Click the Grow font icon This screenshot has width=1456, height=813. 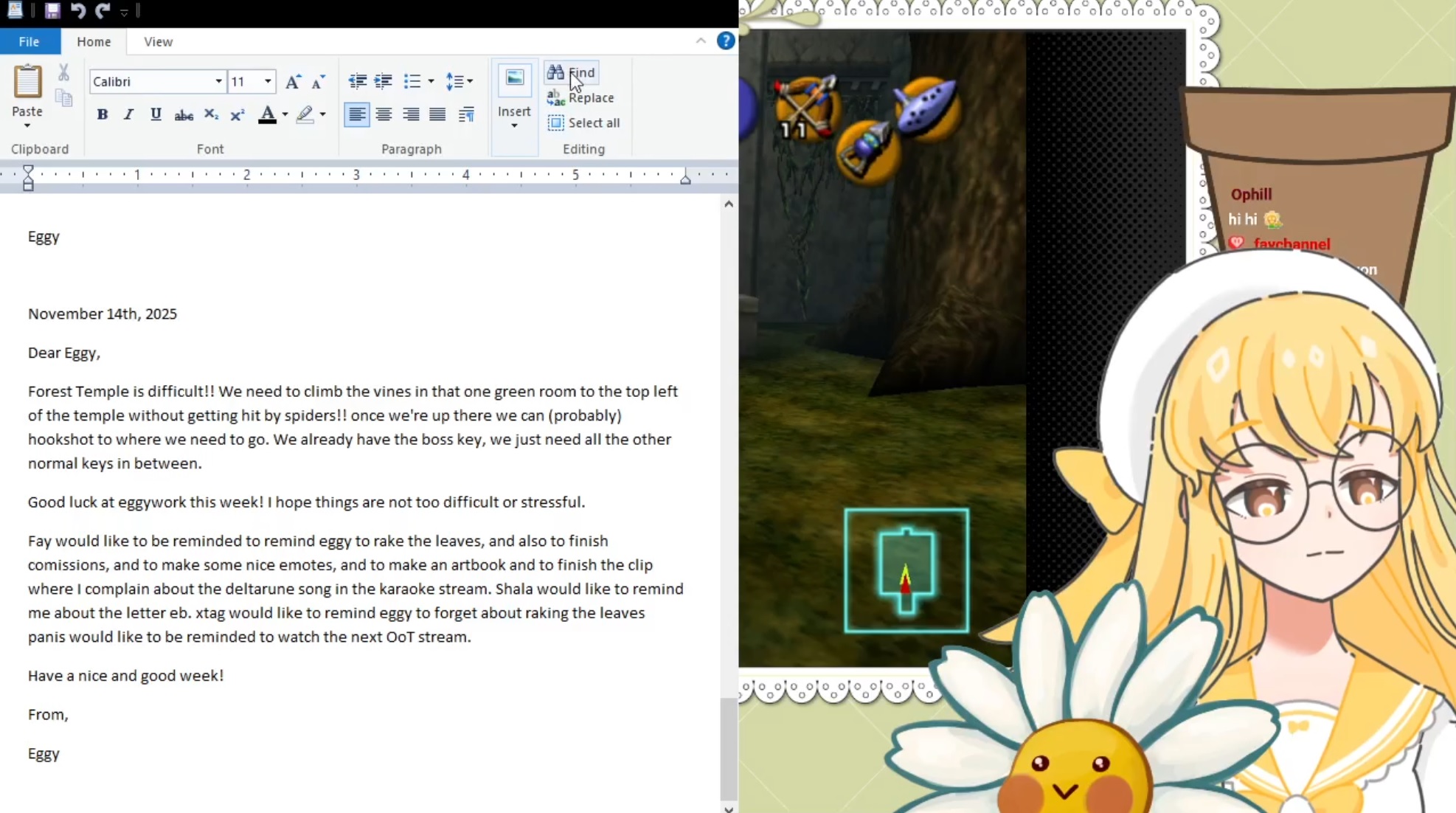(x=293, y=81)
